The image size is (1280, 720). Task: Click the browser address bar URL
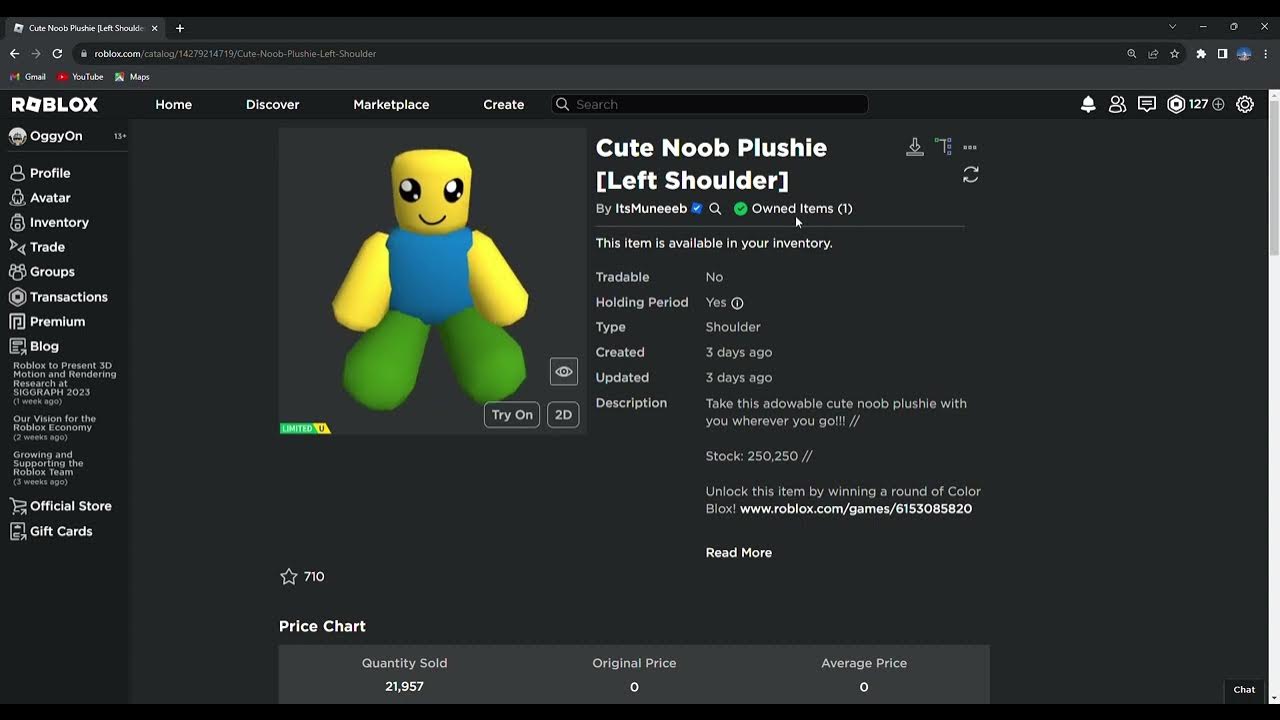[235, 54]
